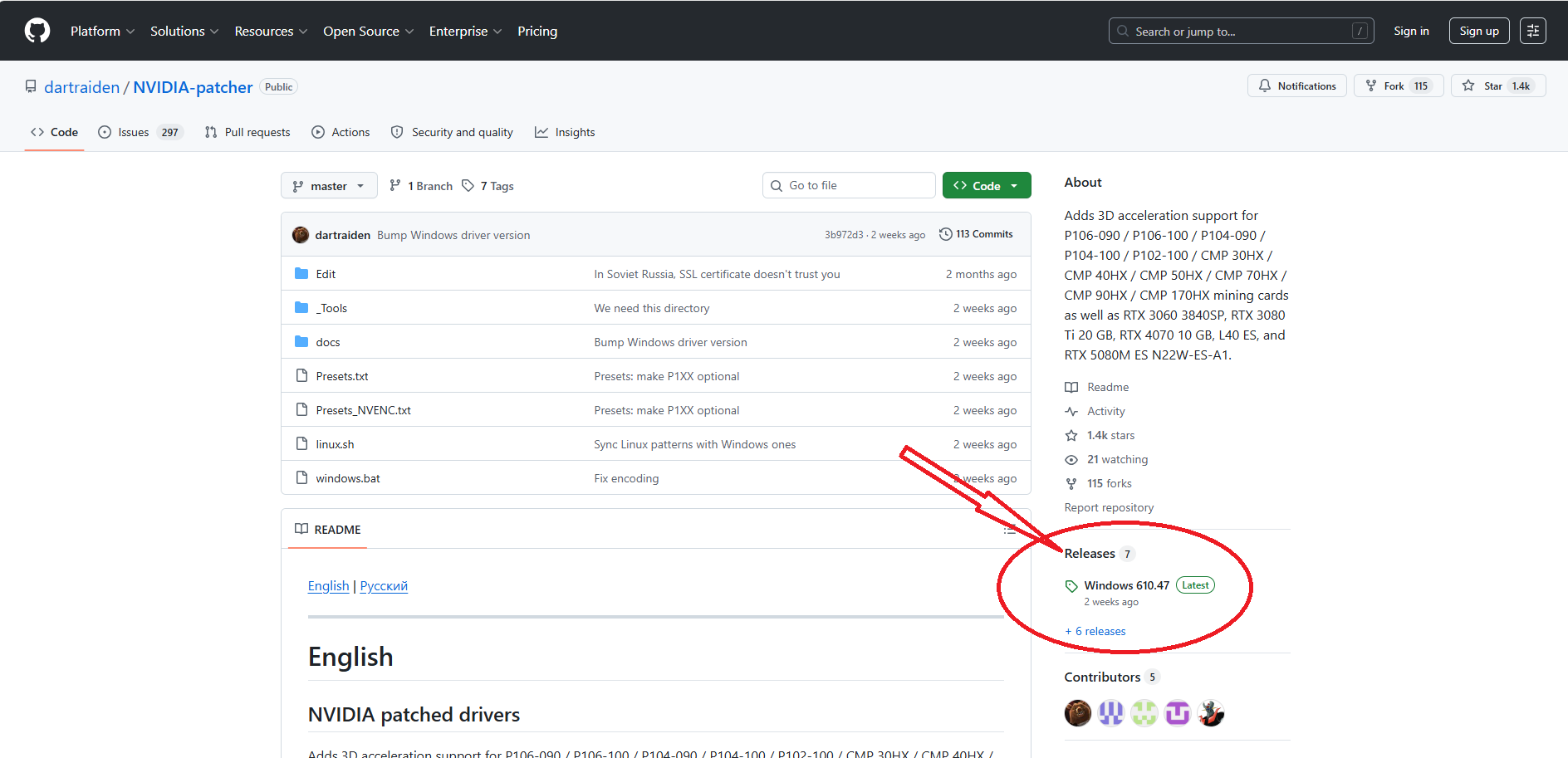Click the last contributor avatar

[x=1211, y=713]
